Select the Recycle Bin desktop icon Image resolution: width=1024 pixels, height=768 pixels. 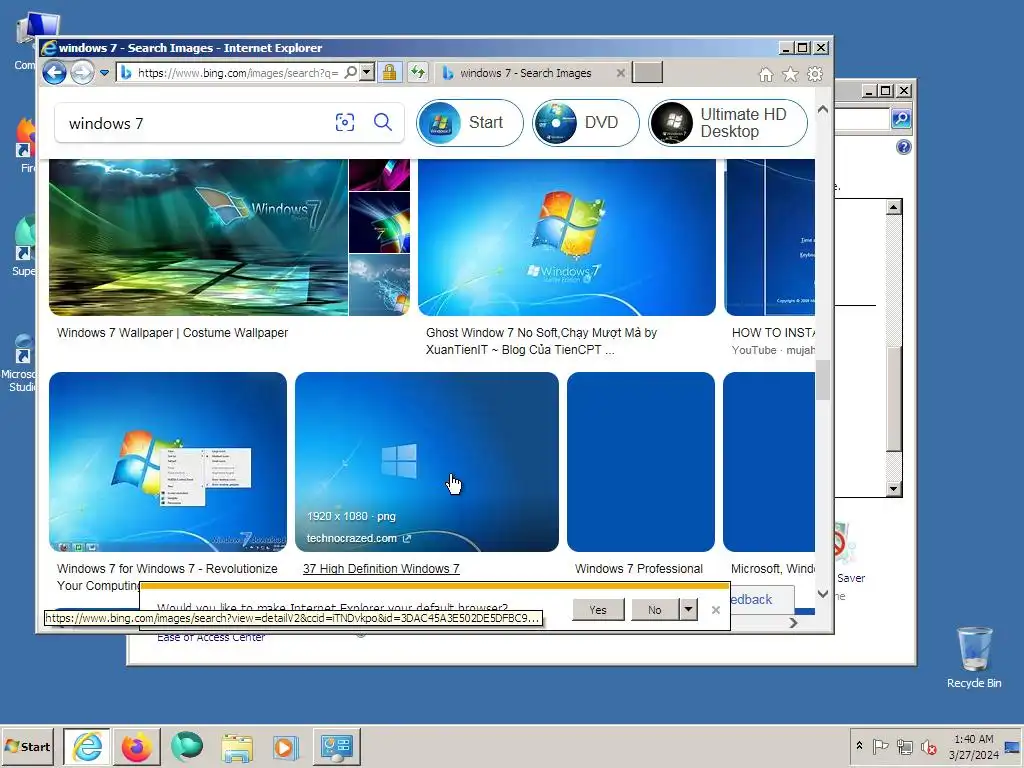(974, 658)
